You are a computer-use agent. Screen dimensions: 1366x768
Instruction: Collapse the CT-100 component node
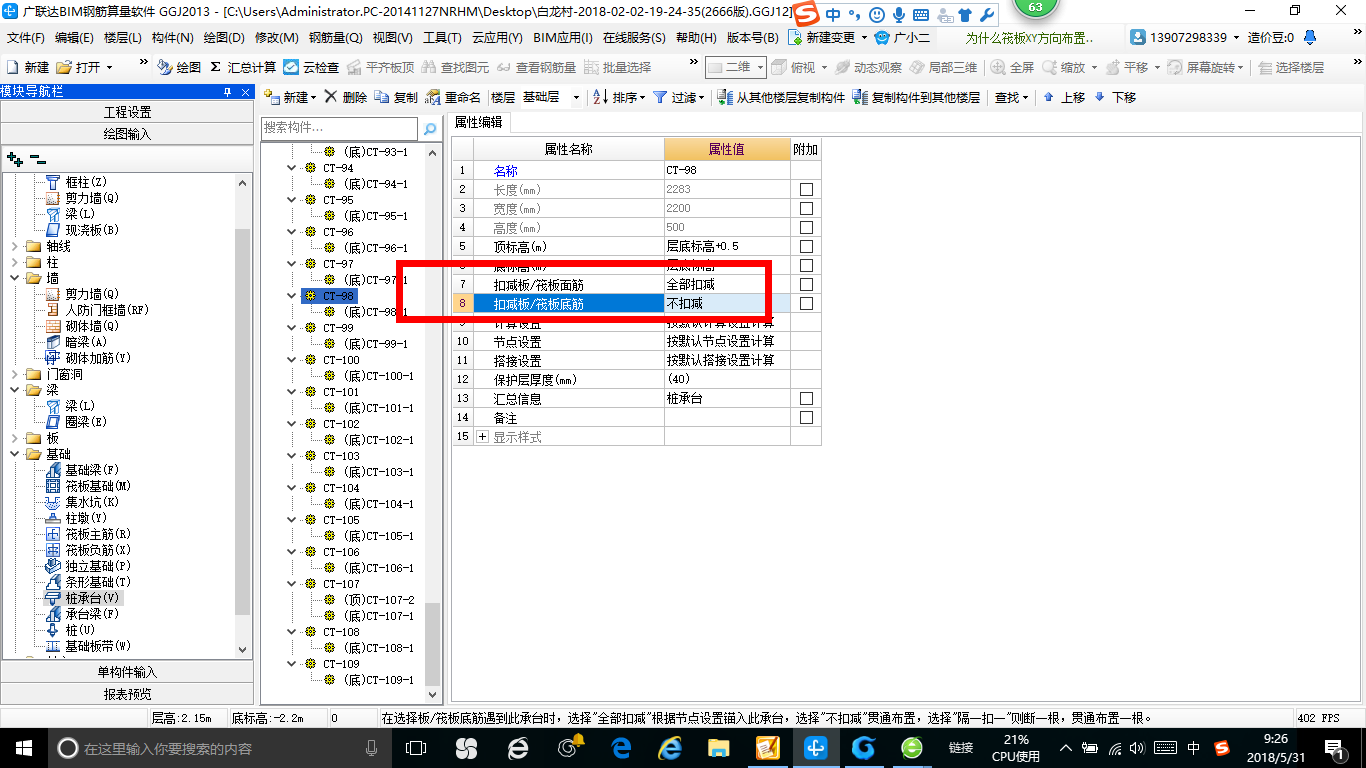(292, 360)
